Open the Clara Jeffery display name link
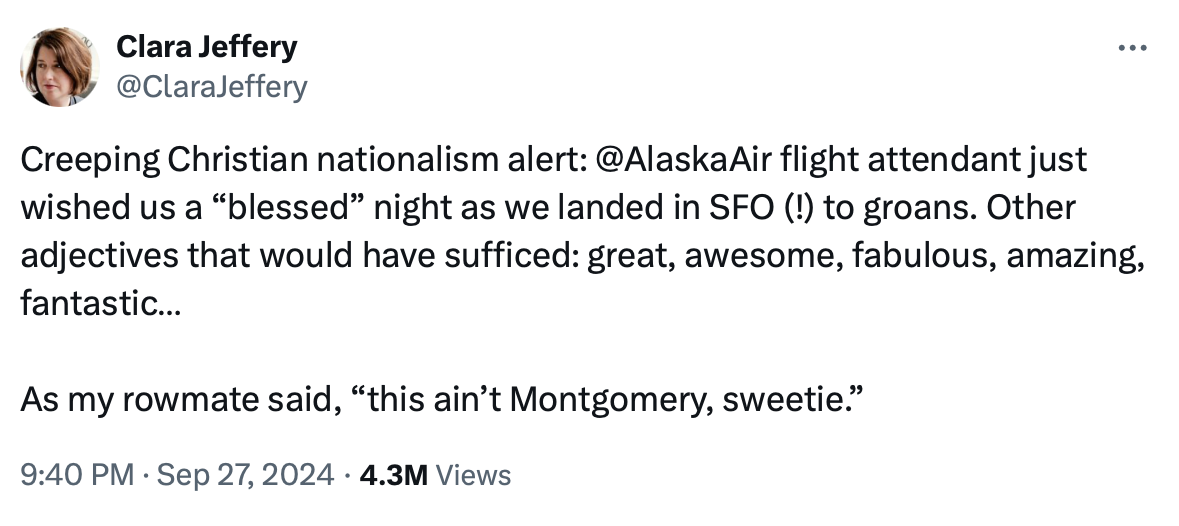 click(x=207, y=46)
